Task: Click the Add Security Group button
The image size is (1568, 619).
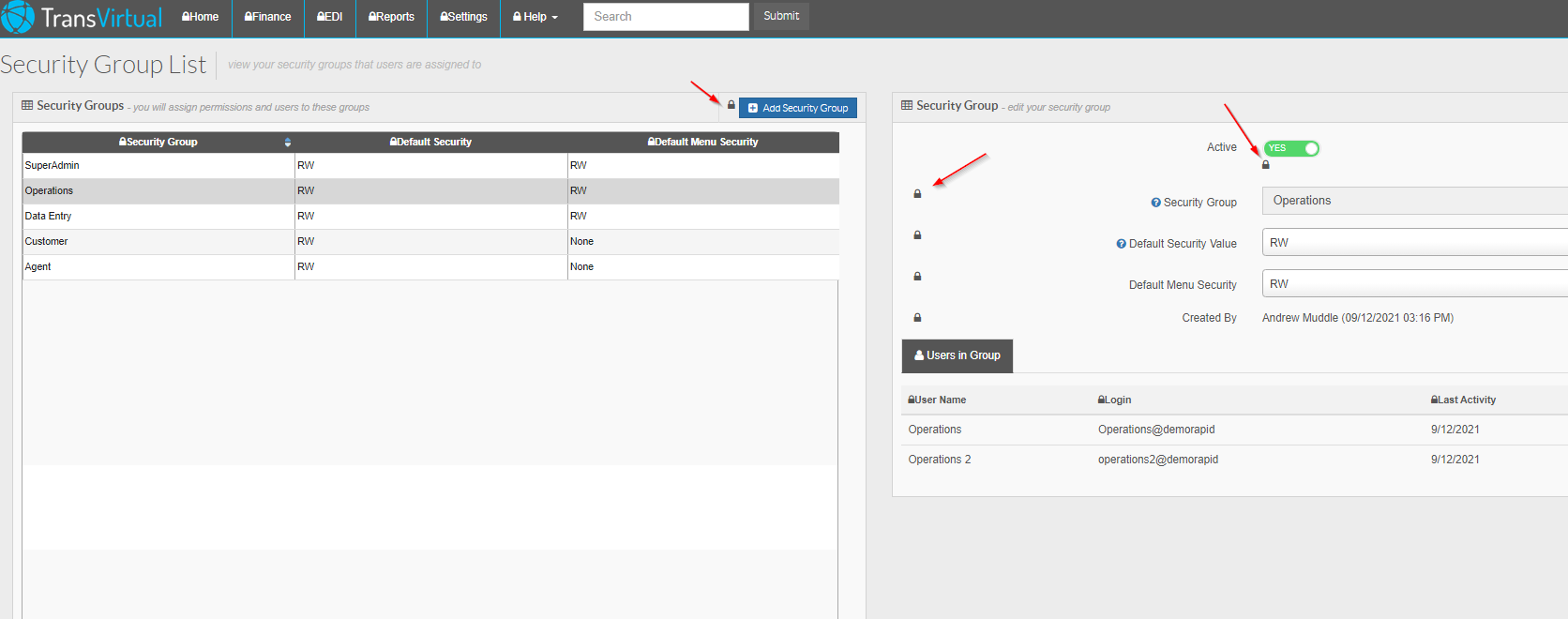Action: 798,108
